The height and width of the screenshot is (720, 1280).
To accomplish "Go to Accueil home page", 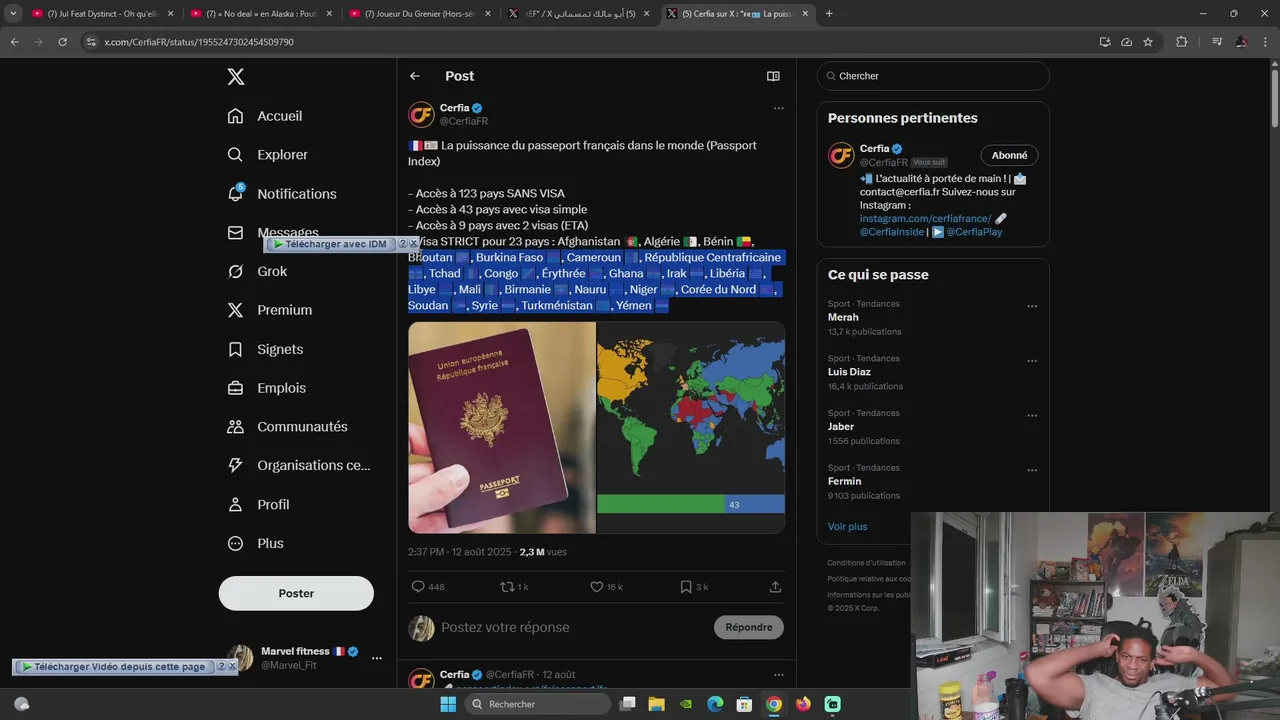I will [x=265, y=116].
